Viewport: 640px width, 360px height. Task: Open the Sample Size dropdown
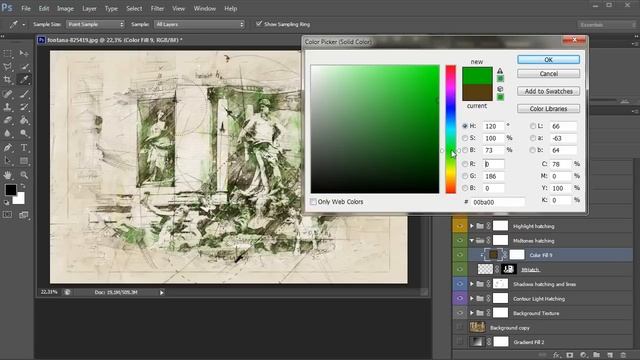95,24
